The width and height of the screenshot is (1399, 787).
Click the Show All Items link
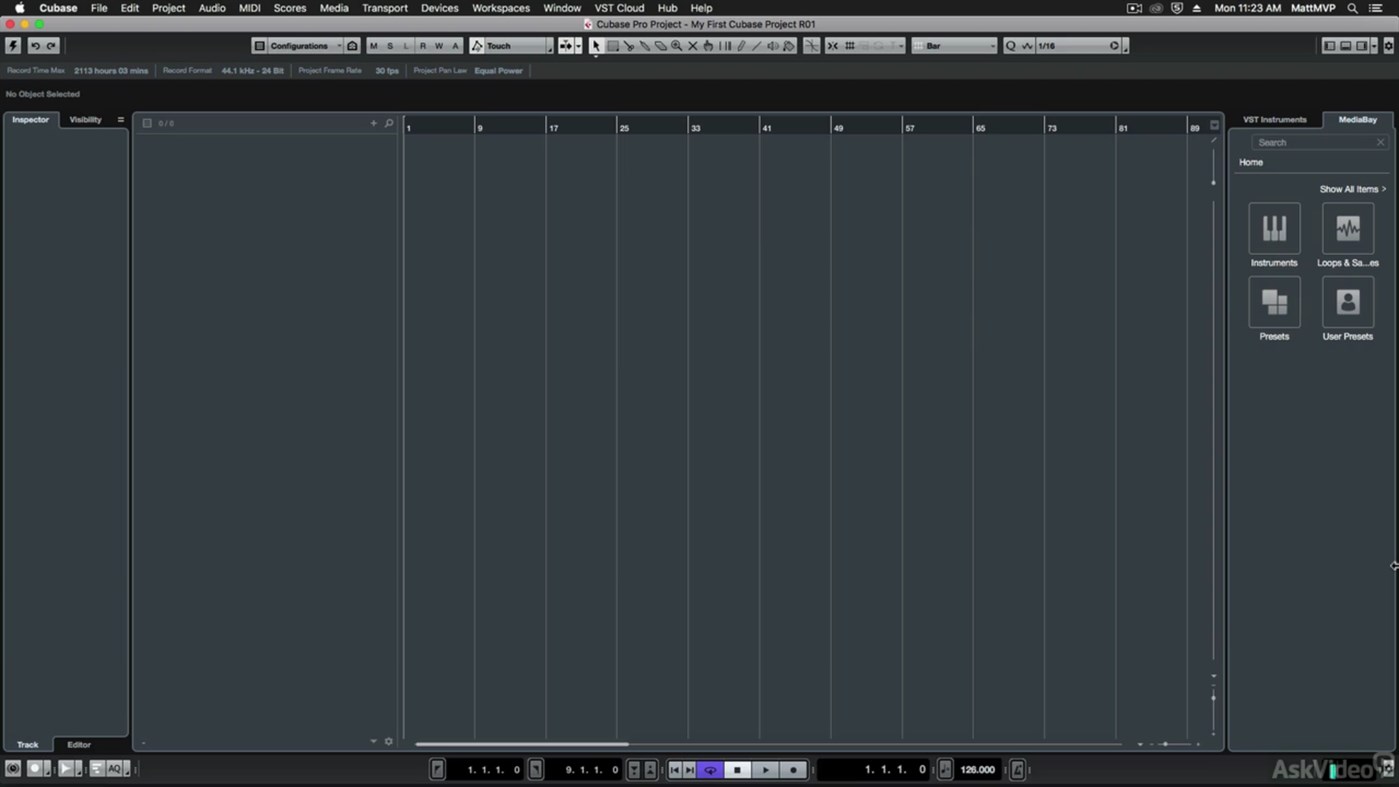[1350, 189]
